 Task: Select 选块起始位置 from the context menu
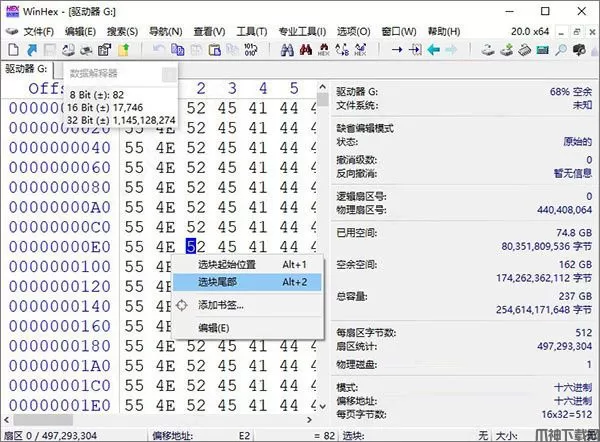pos(226,264)
